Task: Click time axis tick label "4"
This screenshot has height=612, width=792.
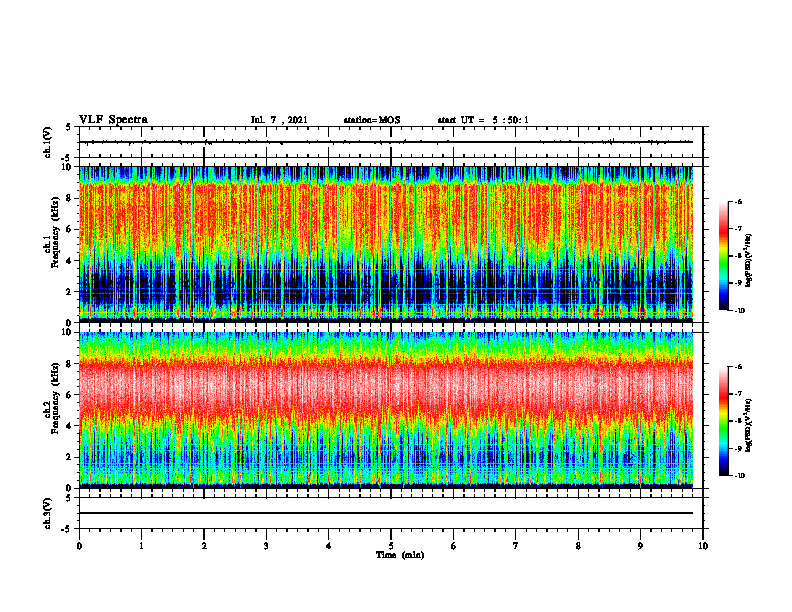Action: (329, 546)
